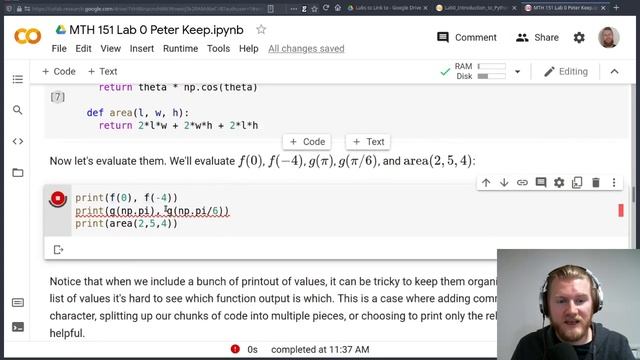
Task: Switch to the second browser tab
Action: [475, 8]
